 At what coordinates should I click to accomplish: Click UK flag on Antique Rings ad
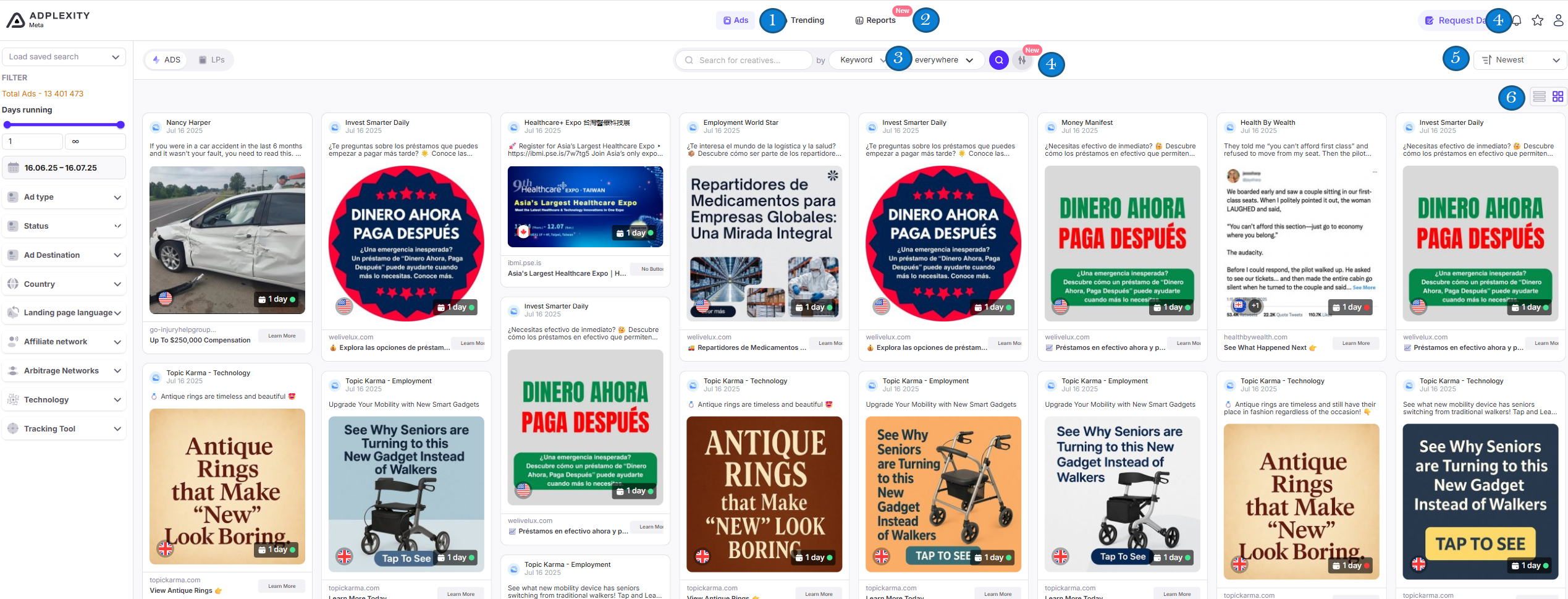coord(165,548)
